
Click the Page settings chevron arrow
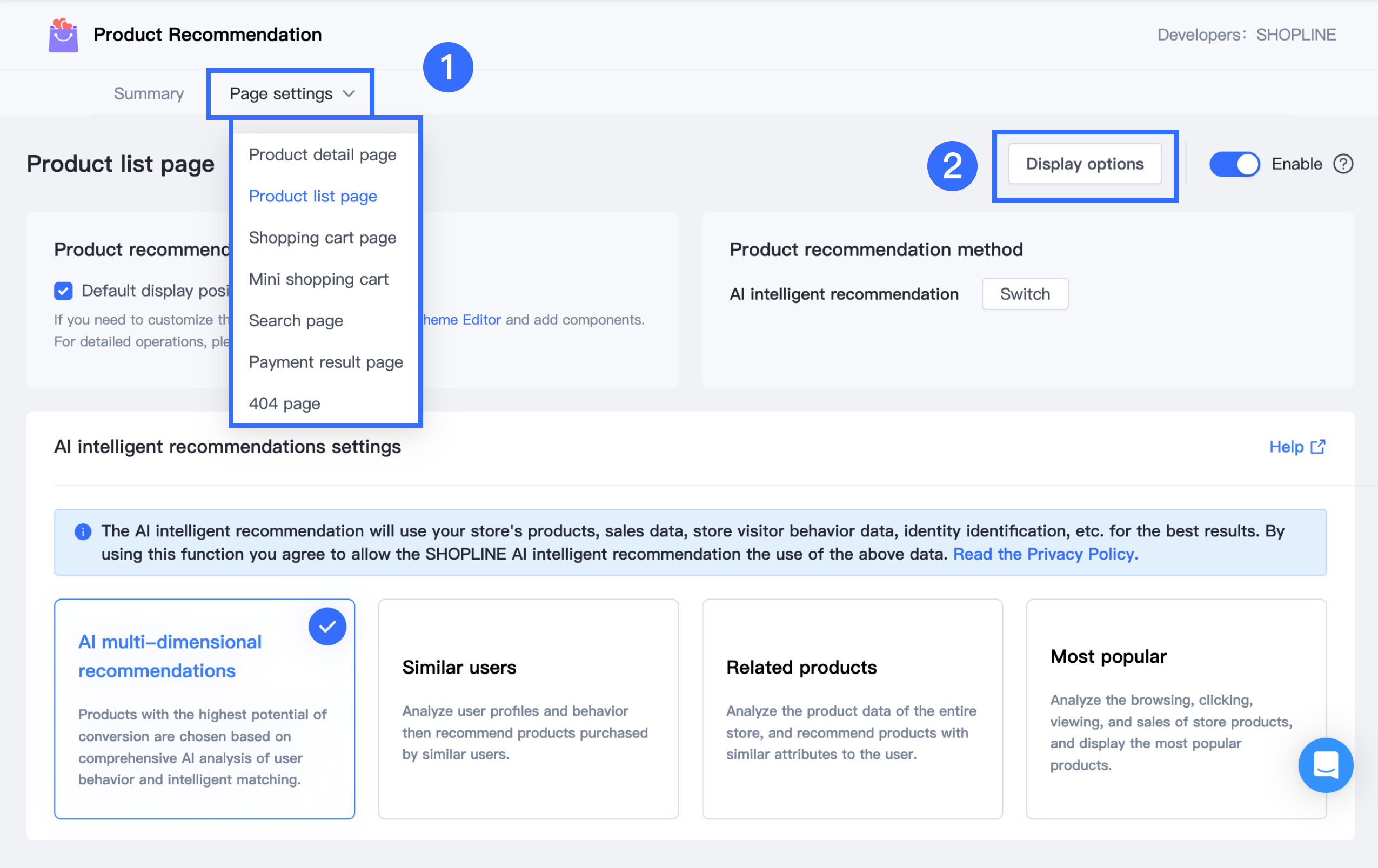[349, 94]
